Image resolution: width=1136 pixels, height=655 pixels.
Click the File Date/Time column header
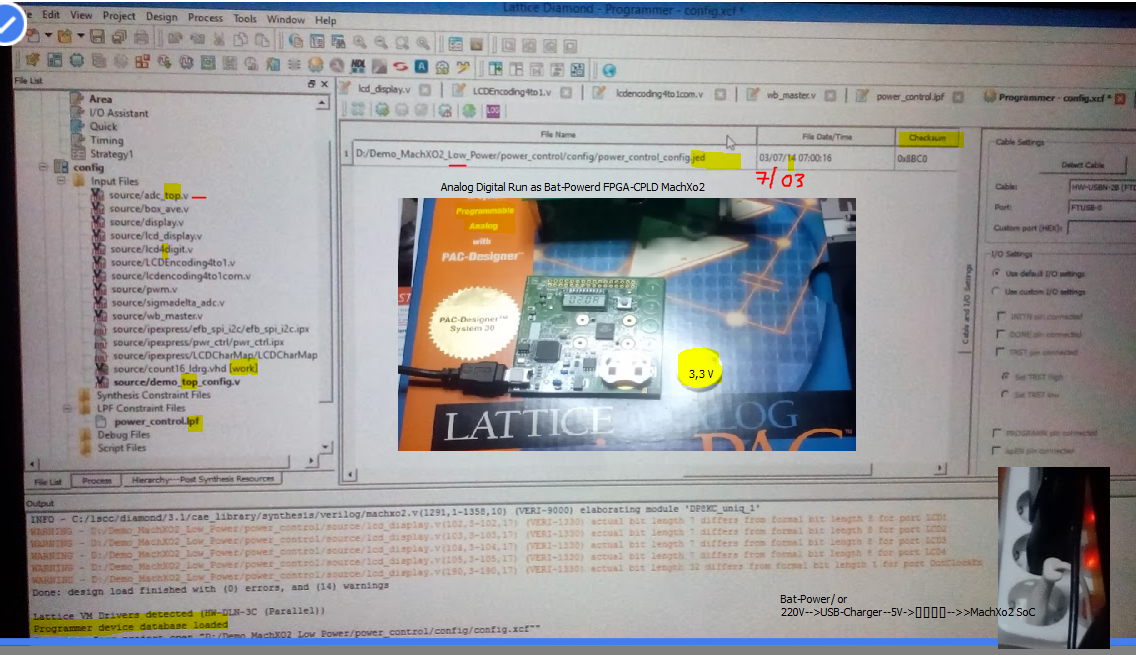click(827, 136)
